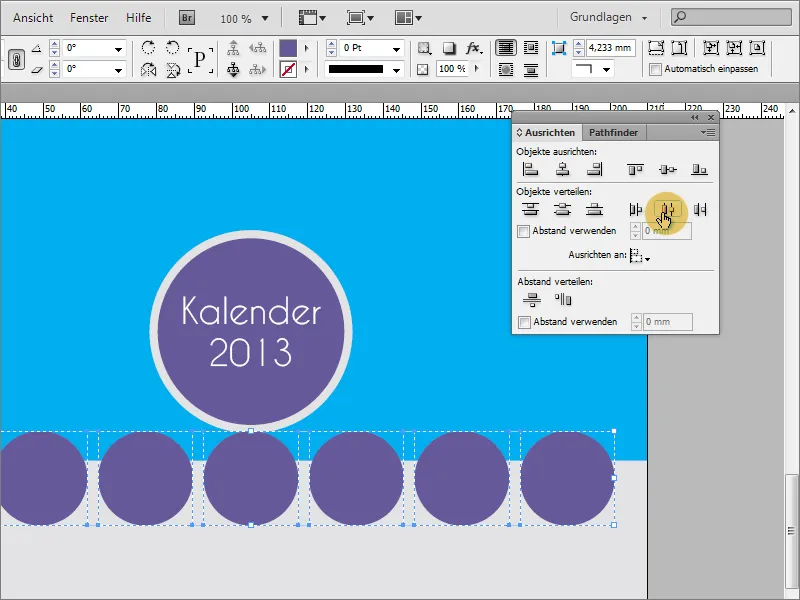
Task: Click the stroke none swatch
Action: point(288,69)
